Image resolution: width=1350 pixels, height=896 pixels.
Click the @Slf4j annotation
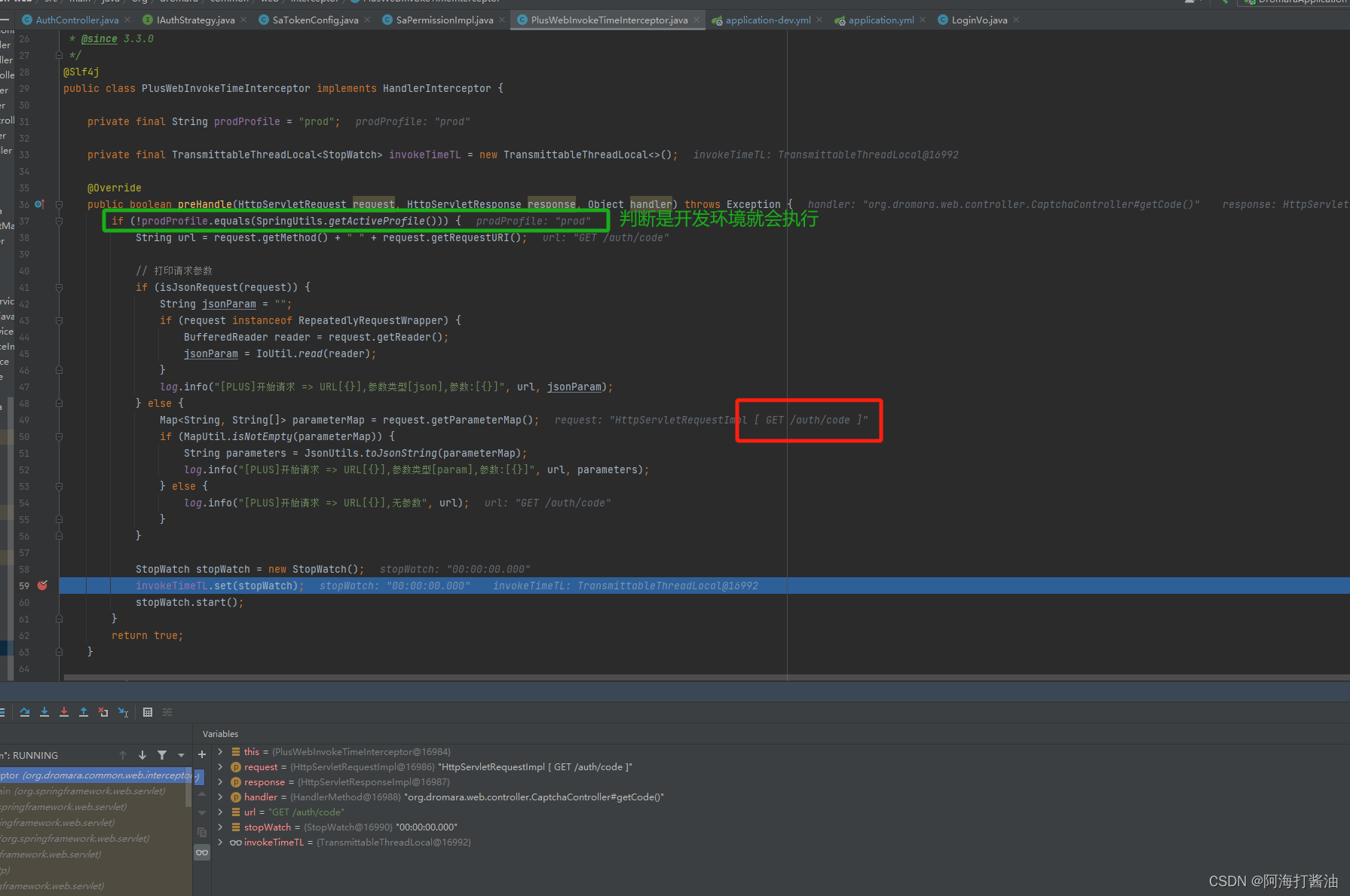coord(81,72)
